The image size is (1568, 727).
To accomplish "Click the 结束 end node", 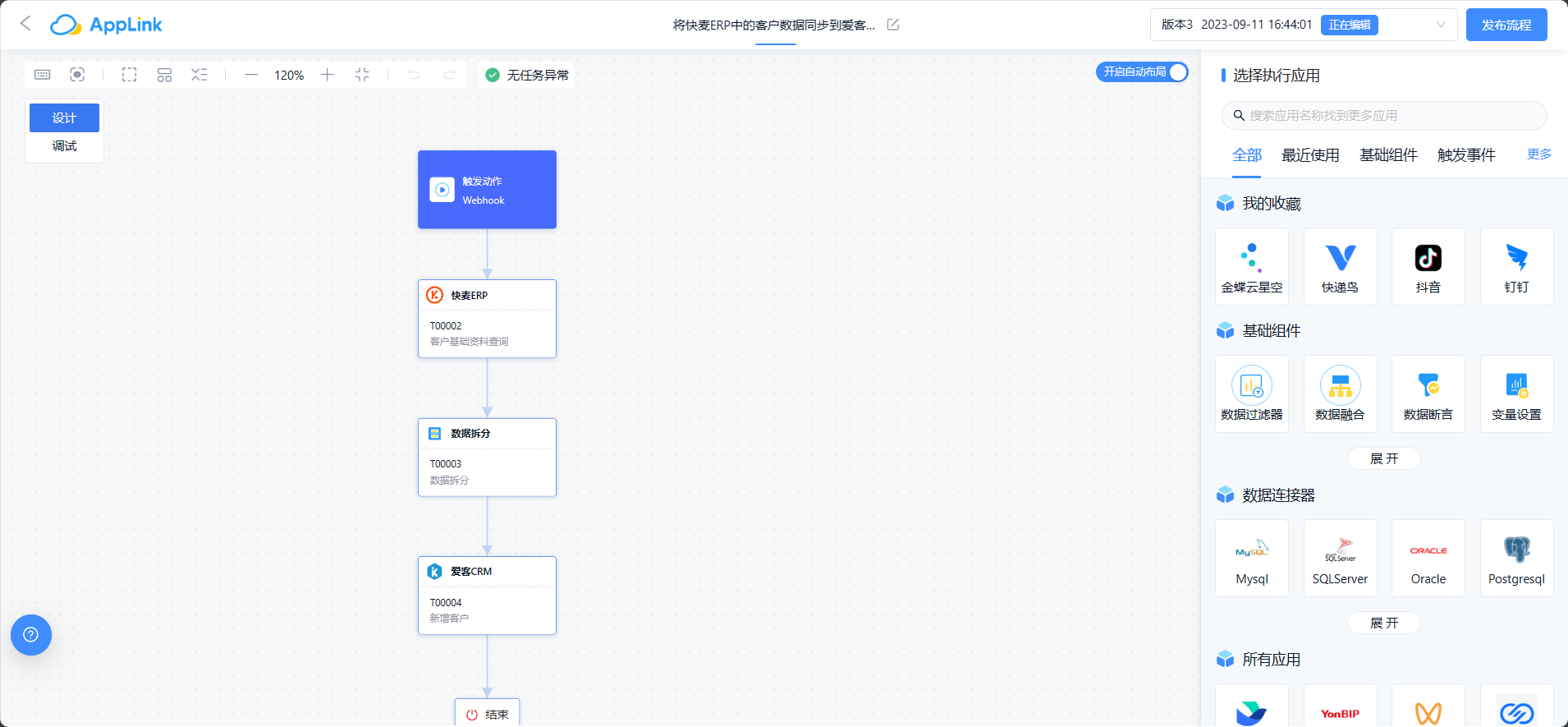I will pyautogui.click(x=488, y=713).
